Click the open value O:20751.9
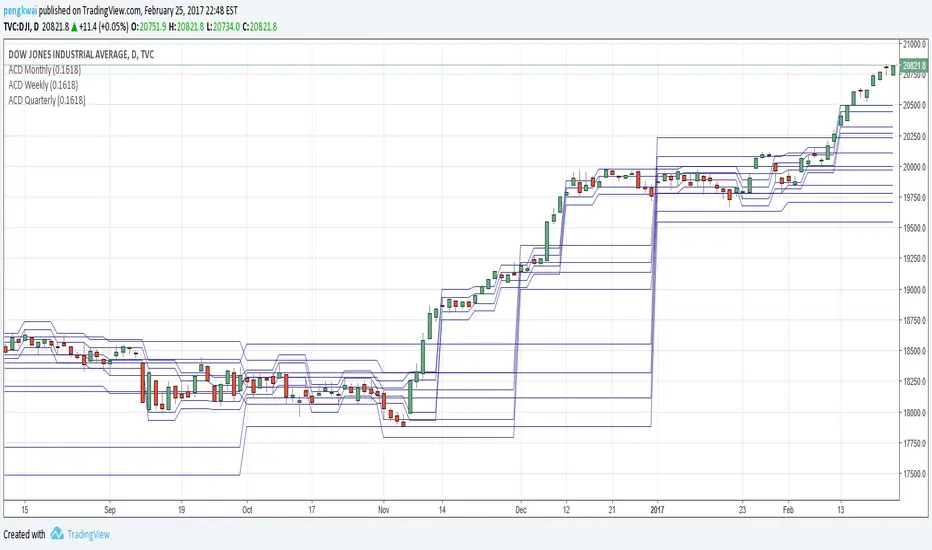The image size is (932, 550). [x=149, y=27]
